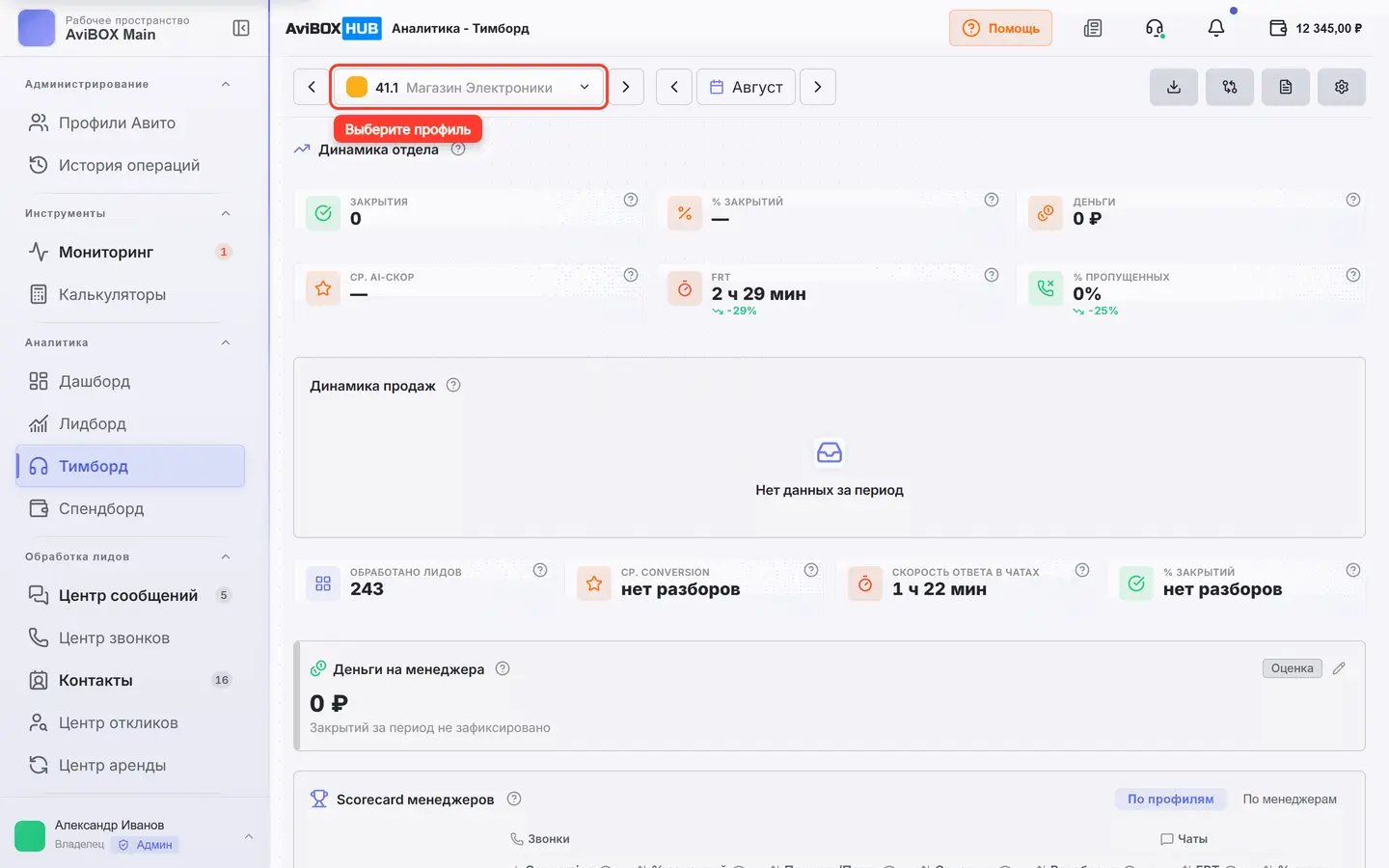This screenshot has height=868, width=1389.
Task: Open Центр аренды in sidebar
Action: pos(130,765)
